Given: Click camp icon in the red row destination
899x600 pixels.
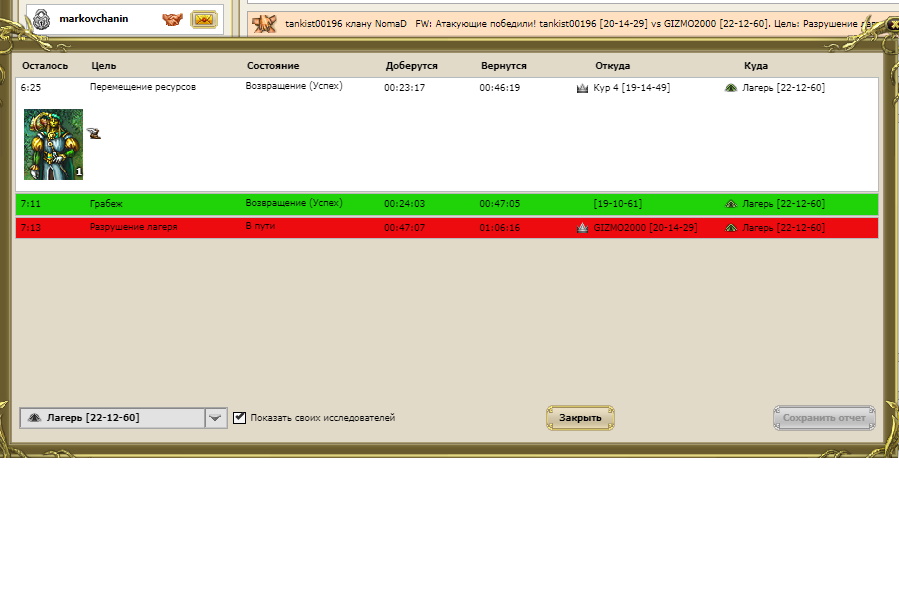Looking at the screenshot, I should pyautogui.click(x=731, y=228).
